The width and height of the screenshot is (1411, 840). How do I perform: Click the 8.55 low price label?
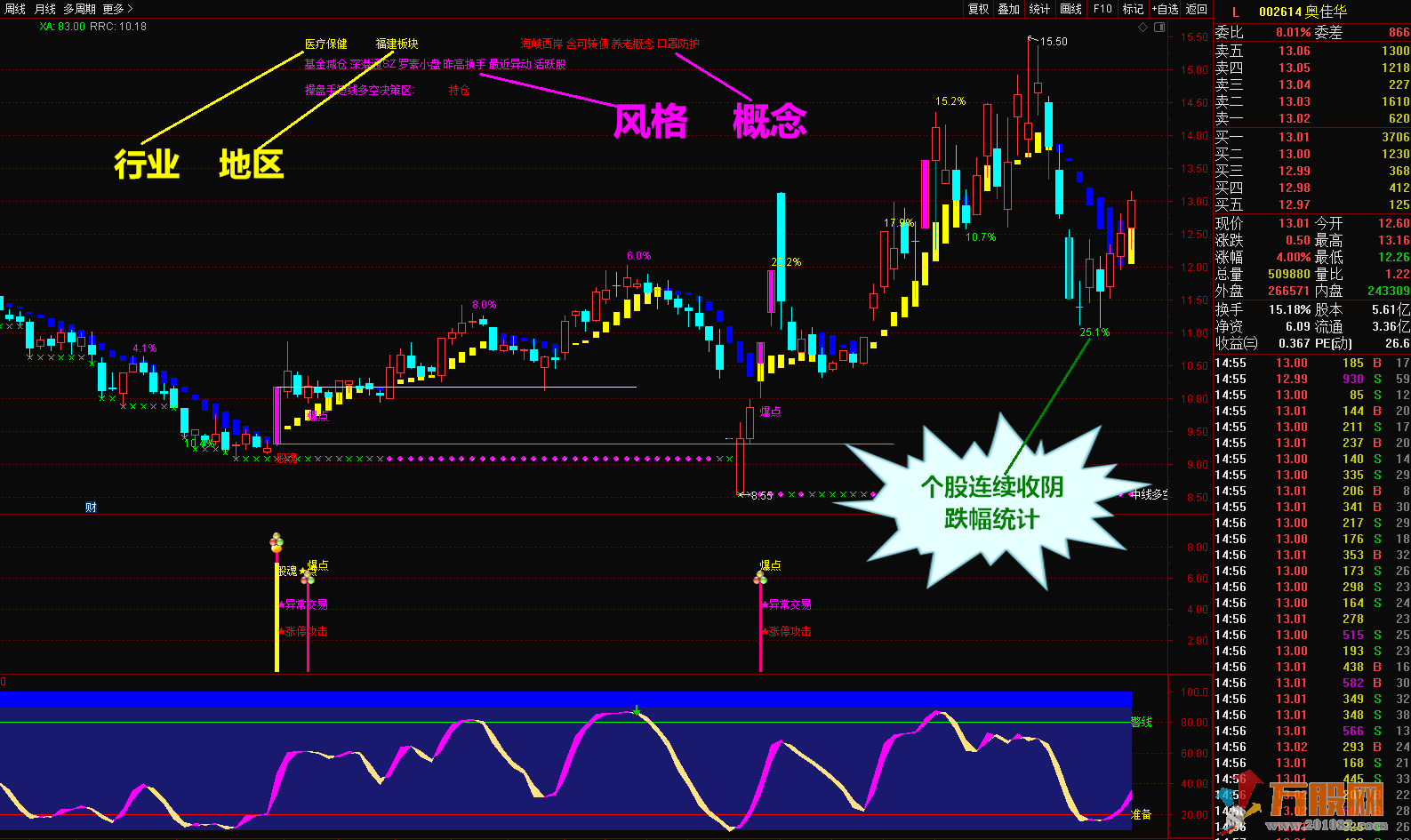point(761,496)
